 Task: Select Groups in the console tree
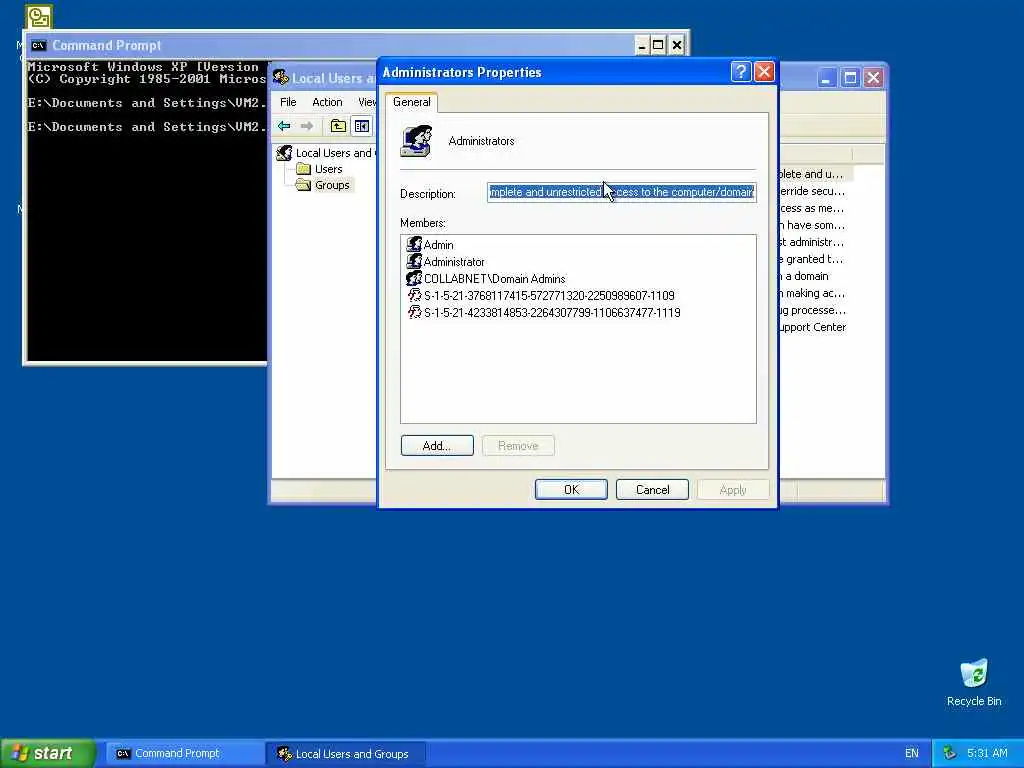332,185
